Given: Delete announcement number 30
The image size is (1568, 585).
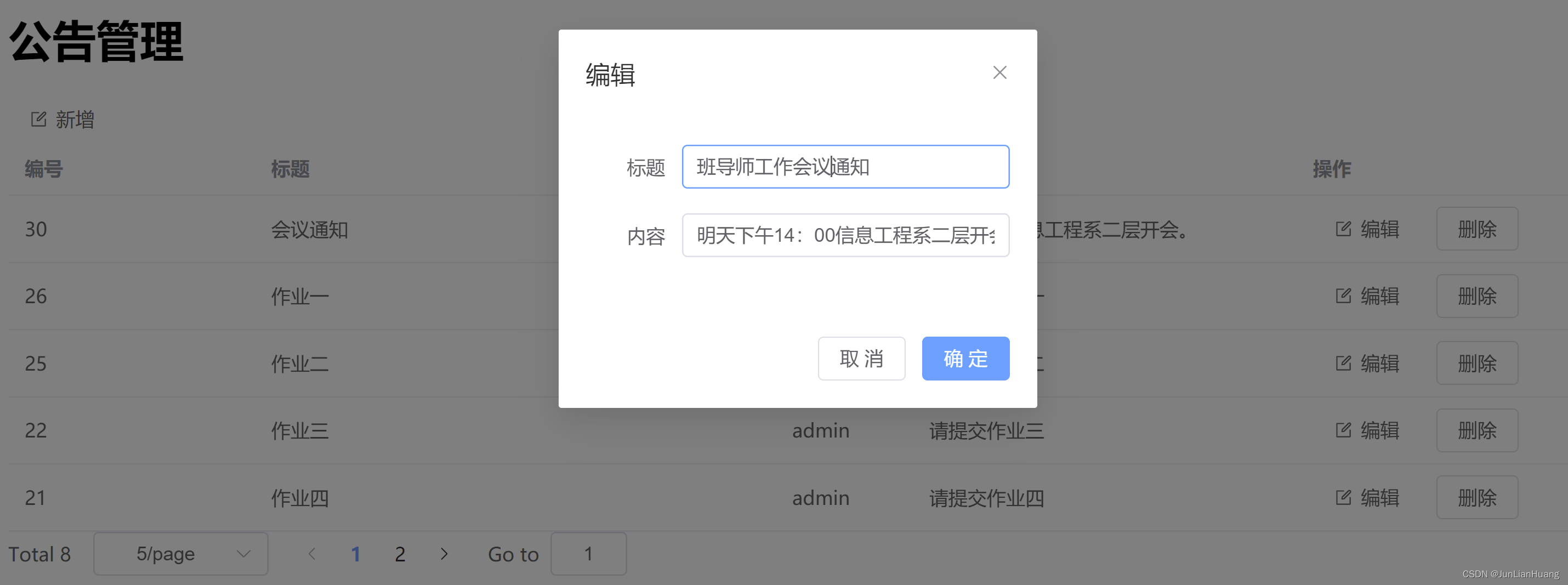Looking at the screenshot, I should [1476, 229].
